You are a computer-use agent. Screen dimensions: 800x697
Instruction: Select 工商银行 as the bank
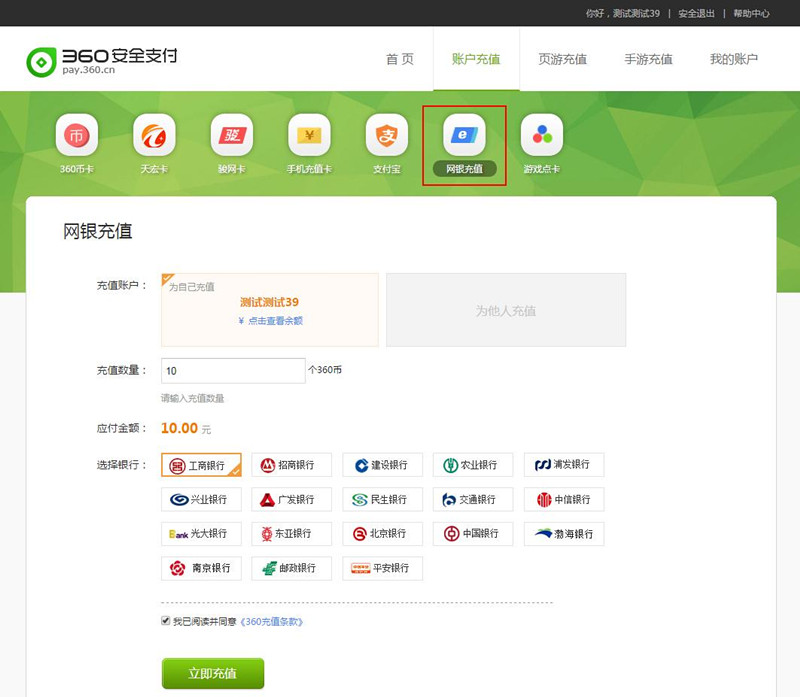tap(201, 465)
